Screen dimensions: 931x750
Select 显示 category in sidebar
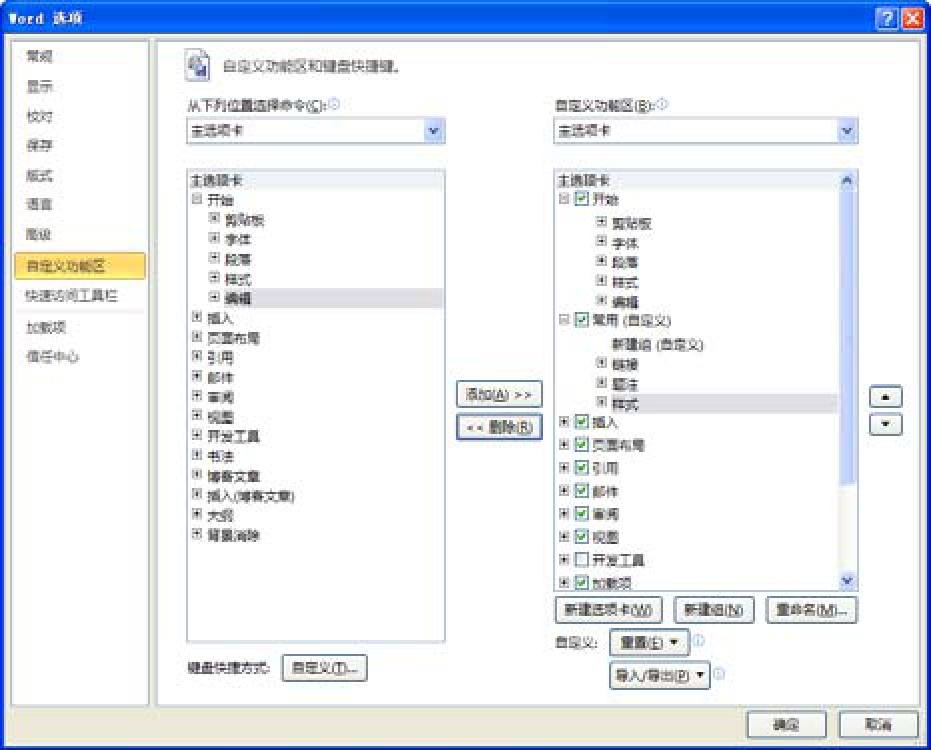click(x=40, y=87)
